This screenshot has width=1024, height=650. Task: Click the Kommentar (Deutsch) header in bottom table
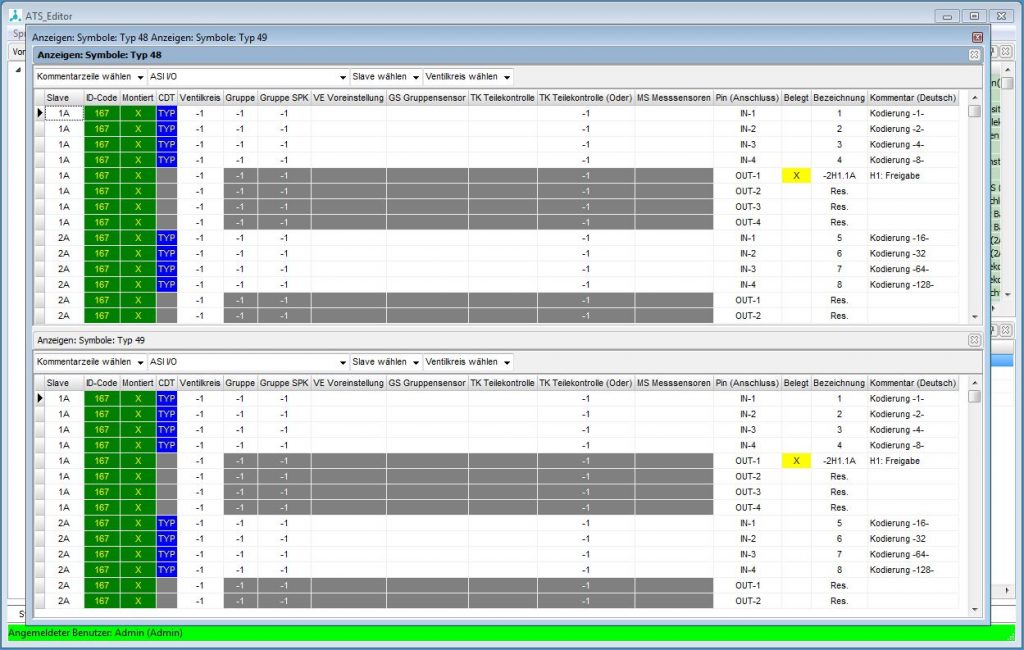pos(913,383)
